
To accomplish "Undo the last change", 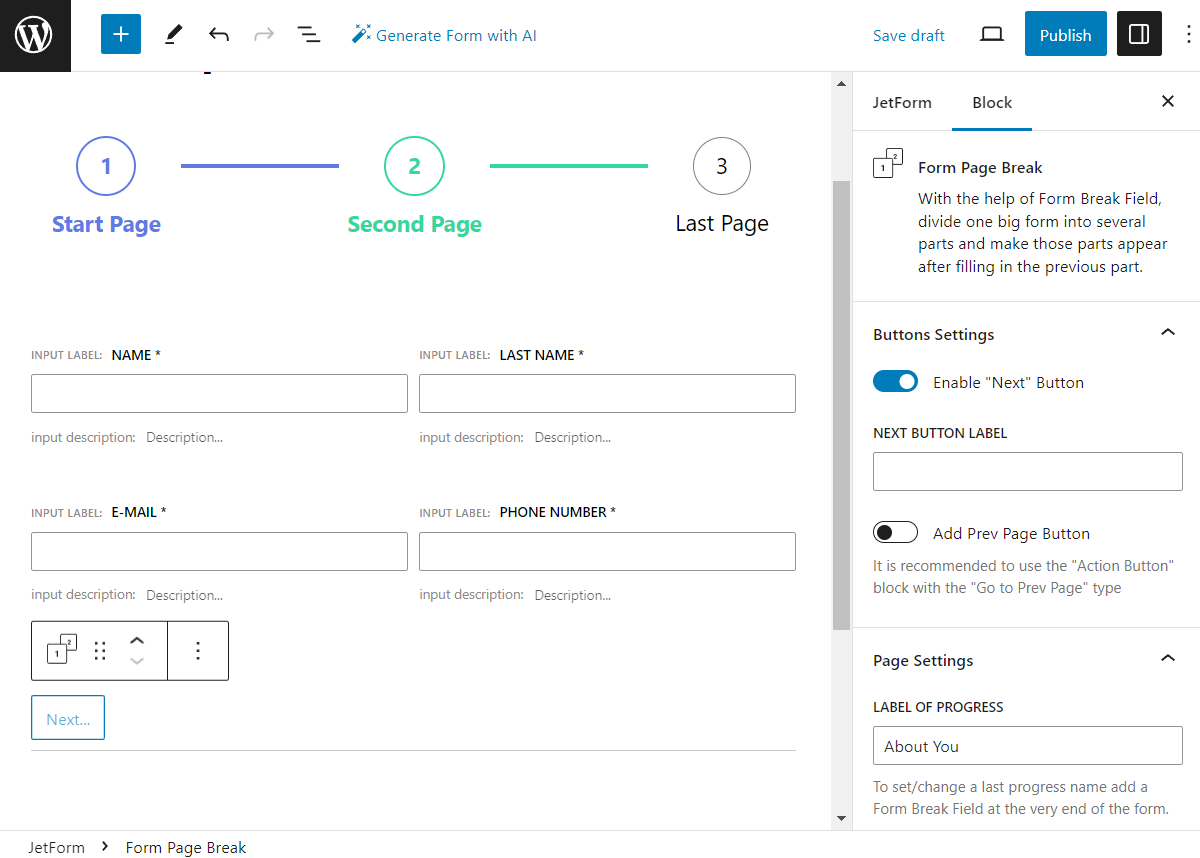I will (219, 33).
